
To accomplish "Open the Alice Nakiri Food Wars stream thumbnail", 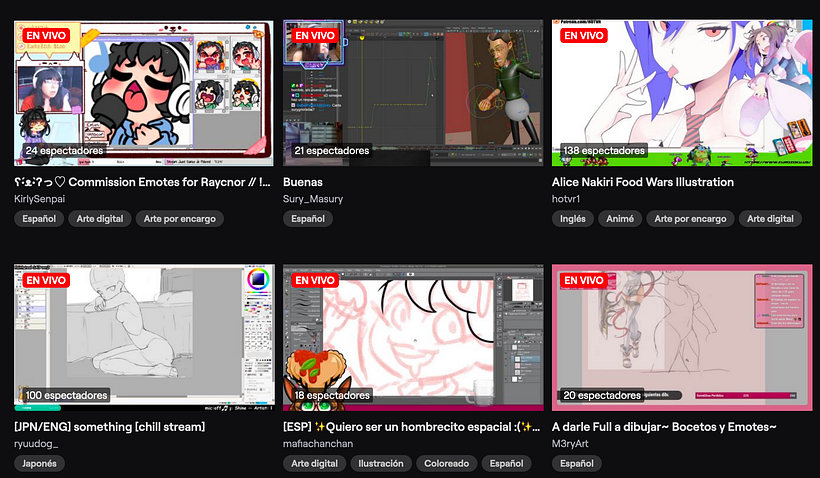I will pyautogui.click(x=682, y=93).
